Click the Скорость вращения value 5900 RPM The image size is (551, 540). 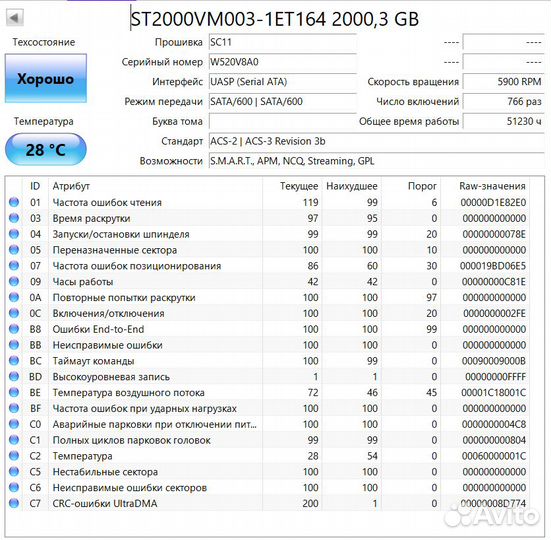(x=503, y=82)
